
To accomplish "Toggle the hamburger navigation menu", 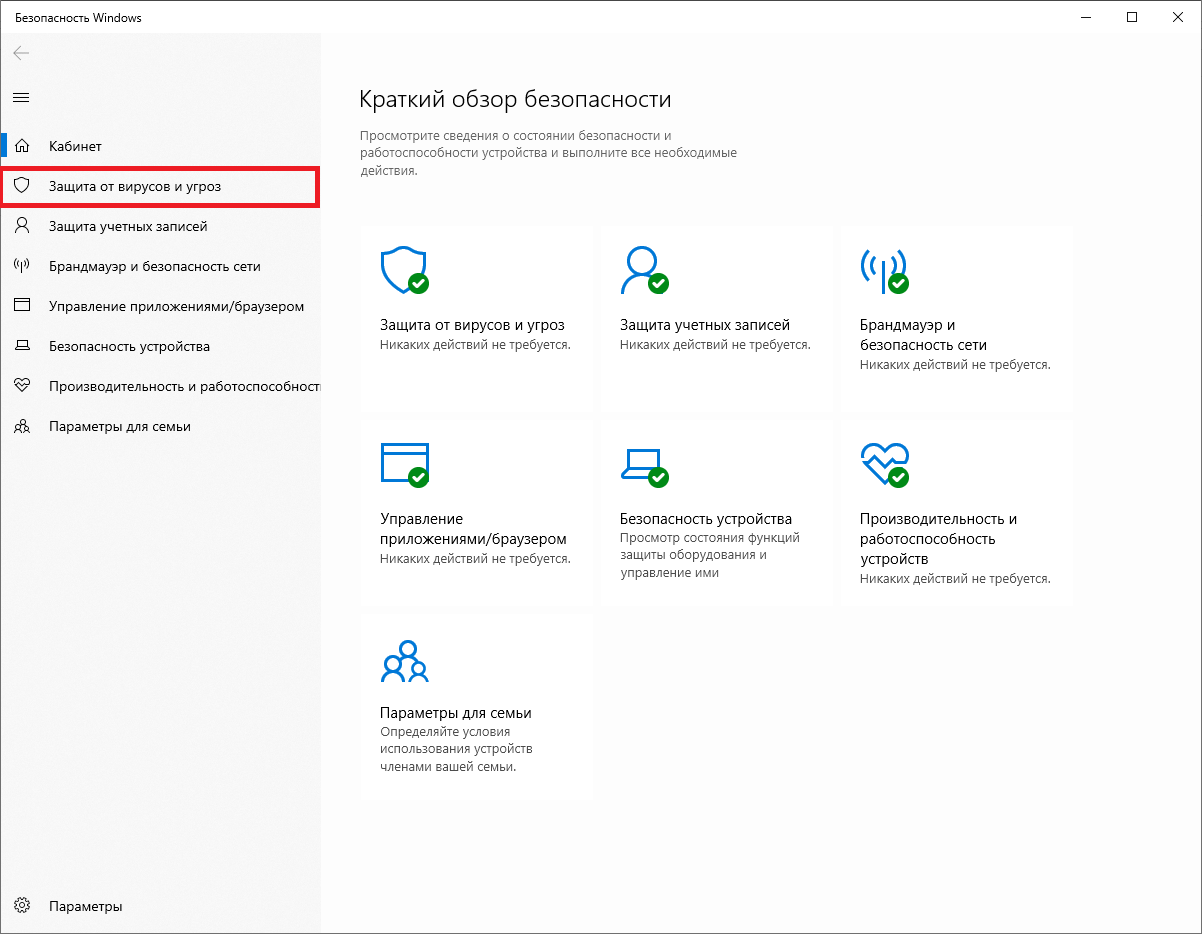I will (21, 97).
